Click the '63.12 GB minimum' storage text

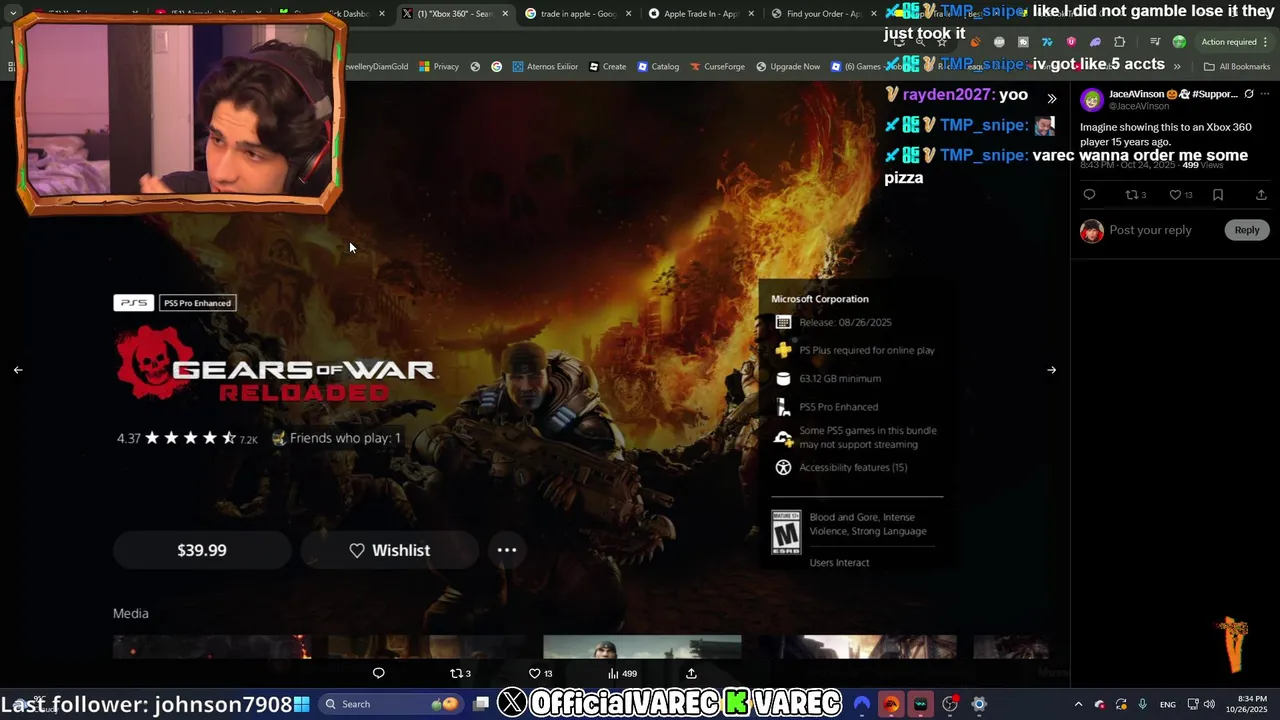pyautogui.click(x=840, y=379)
